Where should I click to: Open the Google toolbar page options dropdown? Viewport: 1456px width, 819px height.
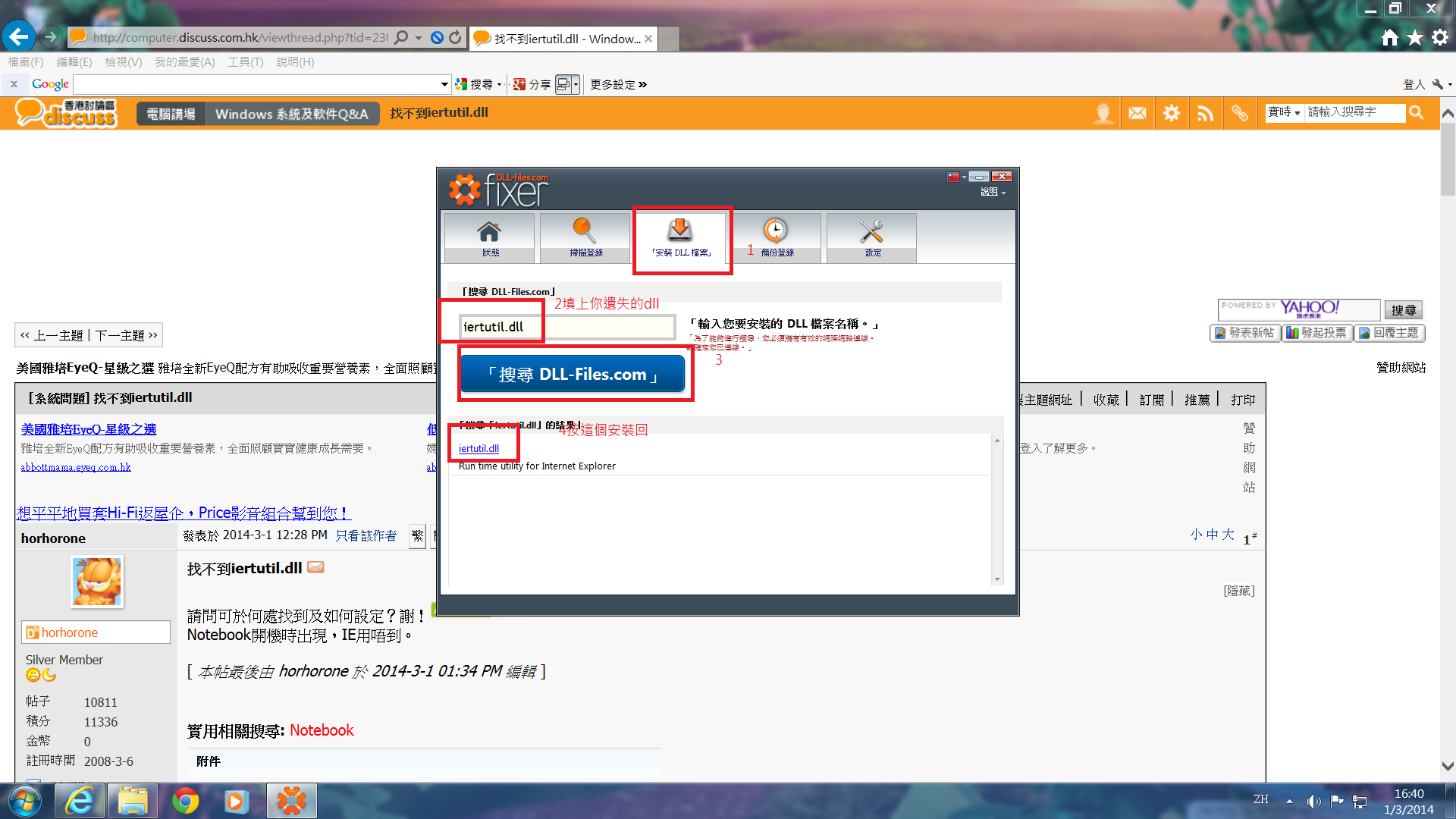[576, 84]
